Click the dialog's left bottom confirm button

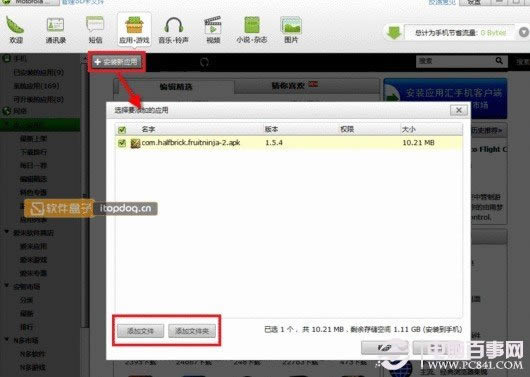[385, 347]
